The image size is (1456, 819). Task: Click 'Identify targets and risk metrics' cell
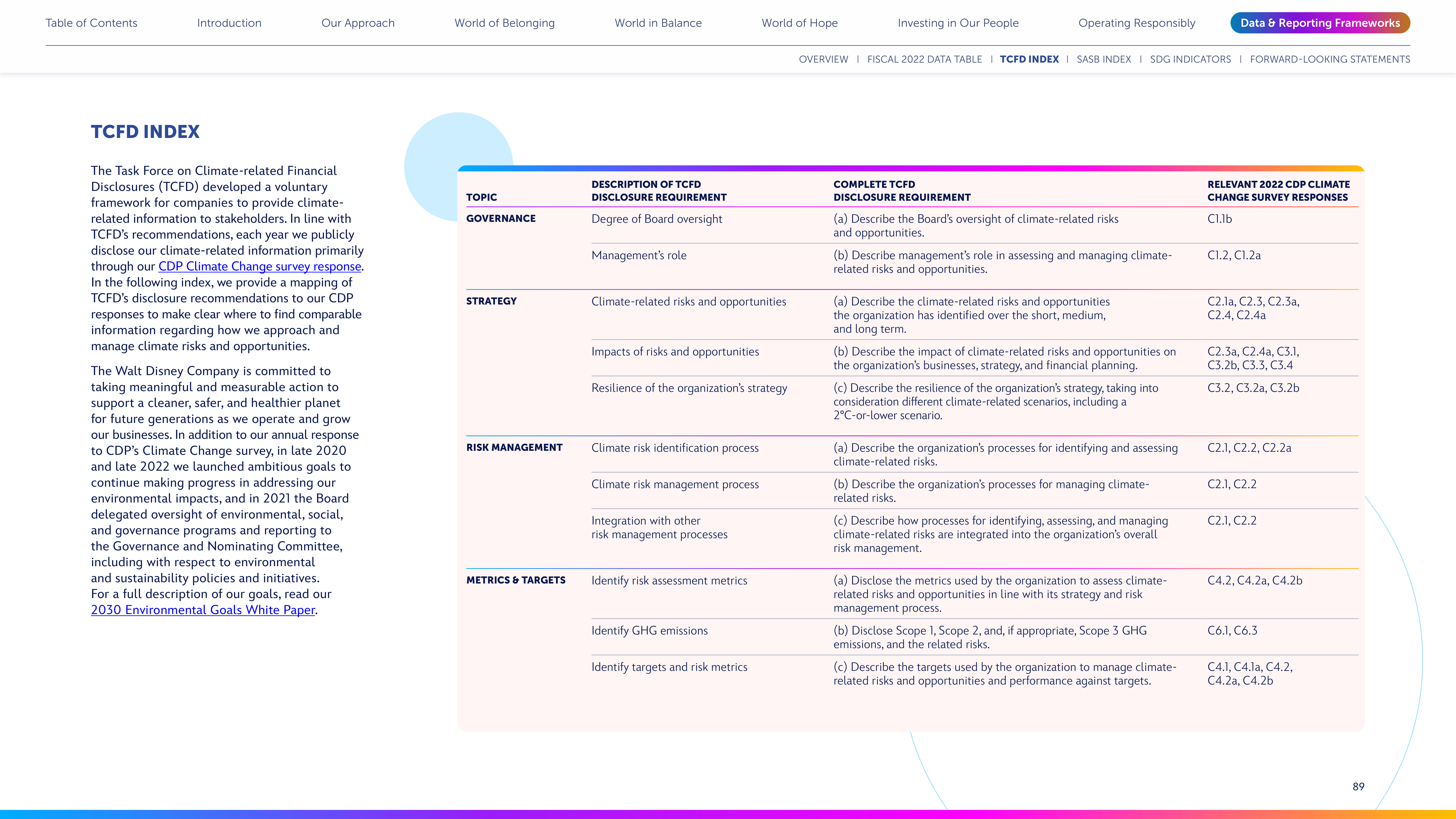pos(669,668)
